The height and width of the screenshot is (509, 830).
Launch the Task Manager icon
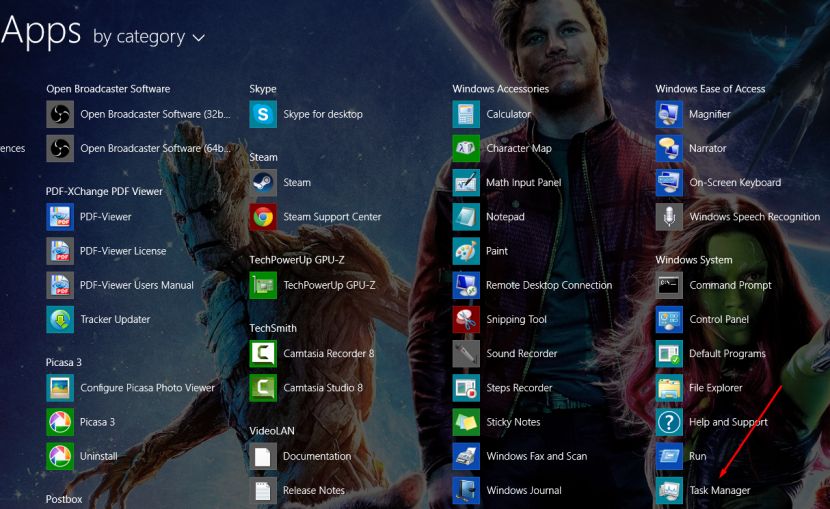point(669,490)
